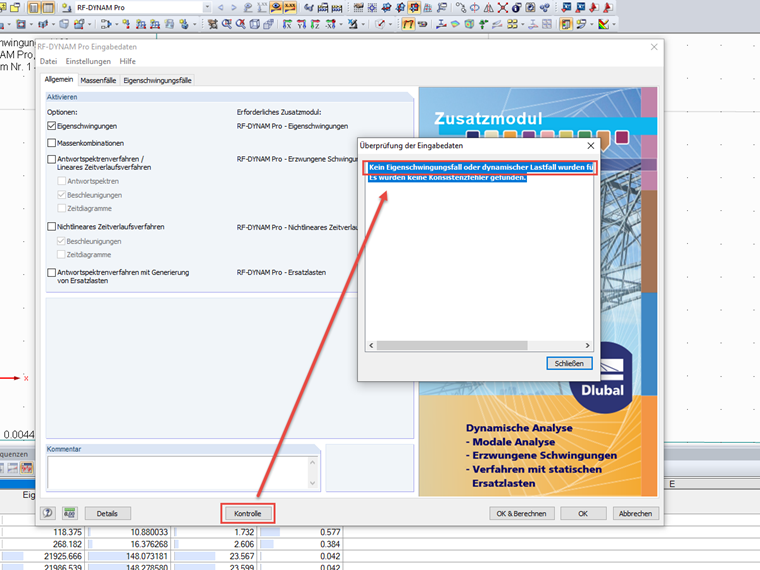
Task: Click next arrow next to RF-DYNAM Pro dropdown
Action: [234, 7]
